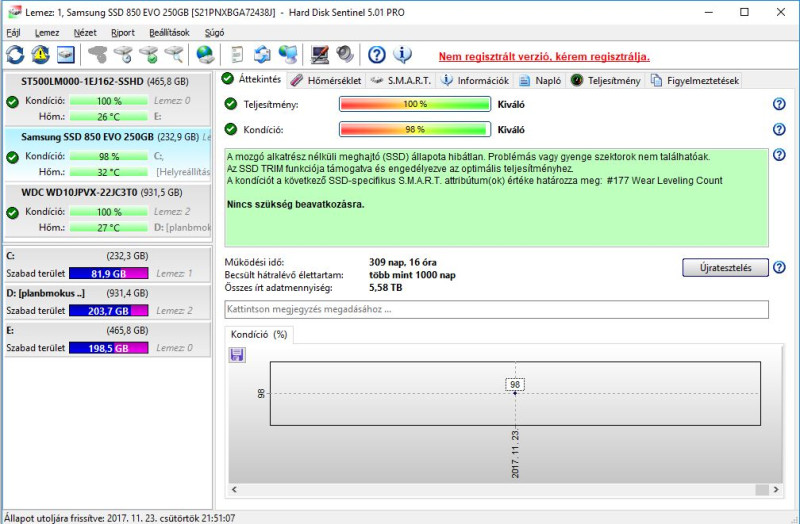Click the refresh icon with yellow warning triangle

40,54
